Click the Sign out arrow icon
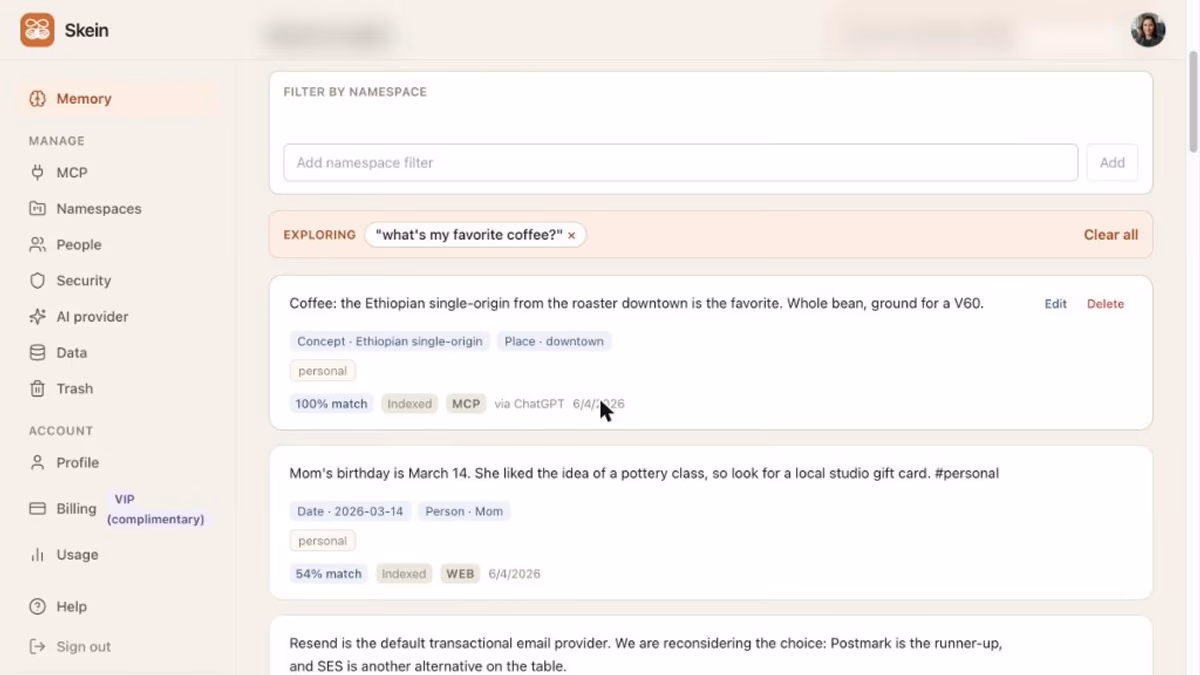 click(x=37, y=647)
